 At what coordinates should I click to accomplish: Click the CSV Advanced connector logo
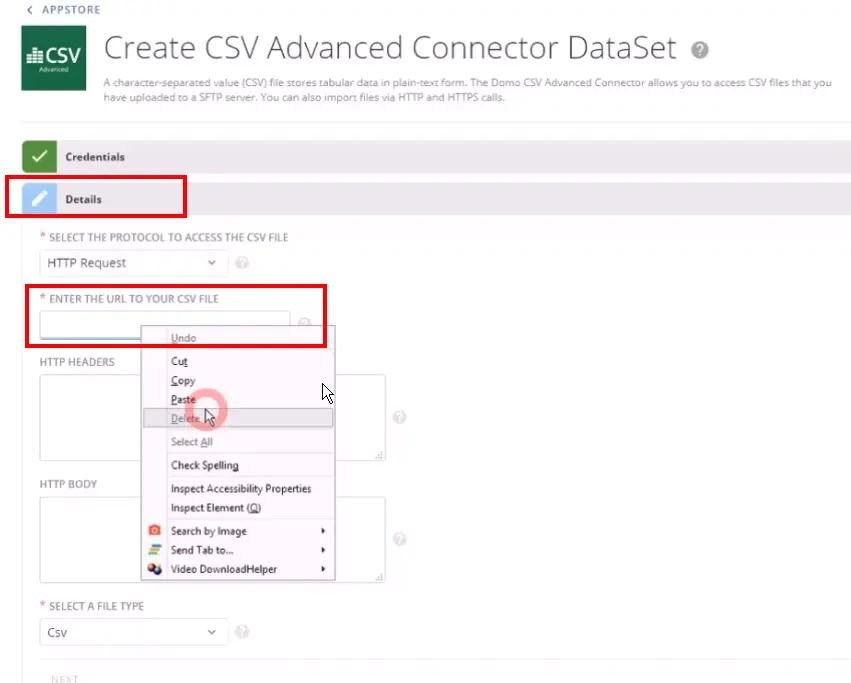click(52, 58)
